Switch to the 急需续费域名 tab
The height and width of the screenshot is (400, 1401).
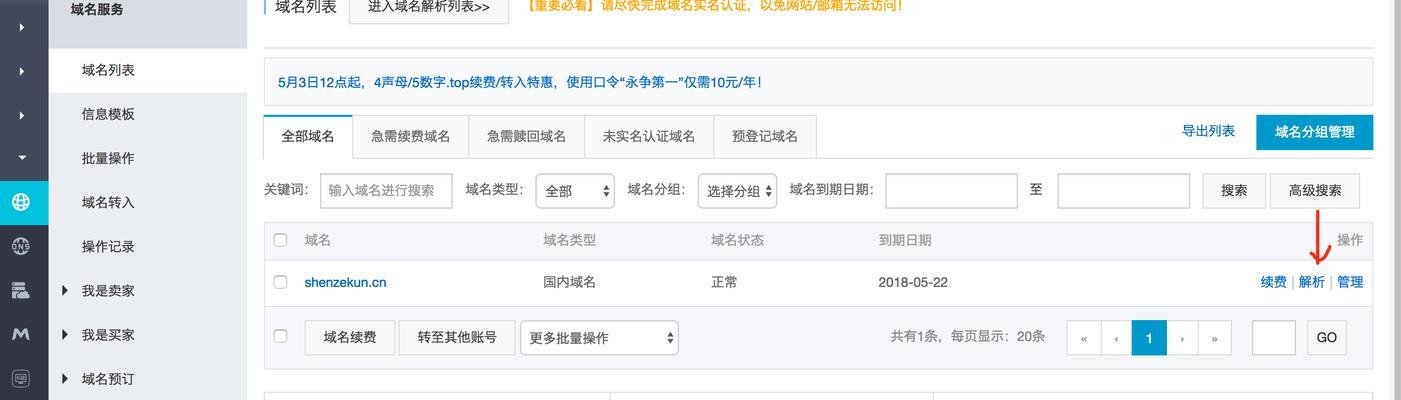click(410, 136)
